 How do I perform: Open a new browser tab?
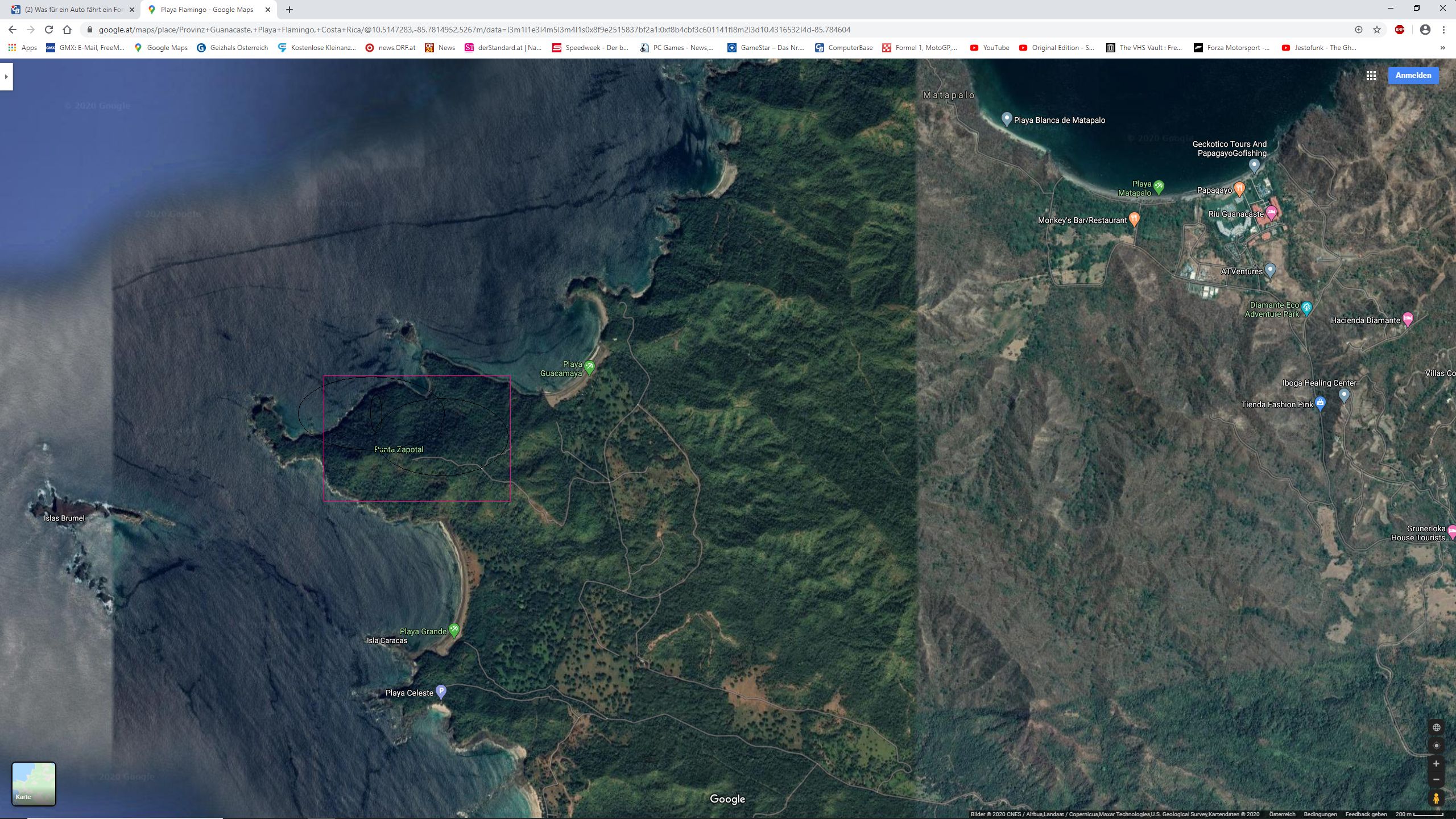tap(289, 10)
